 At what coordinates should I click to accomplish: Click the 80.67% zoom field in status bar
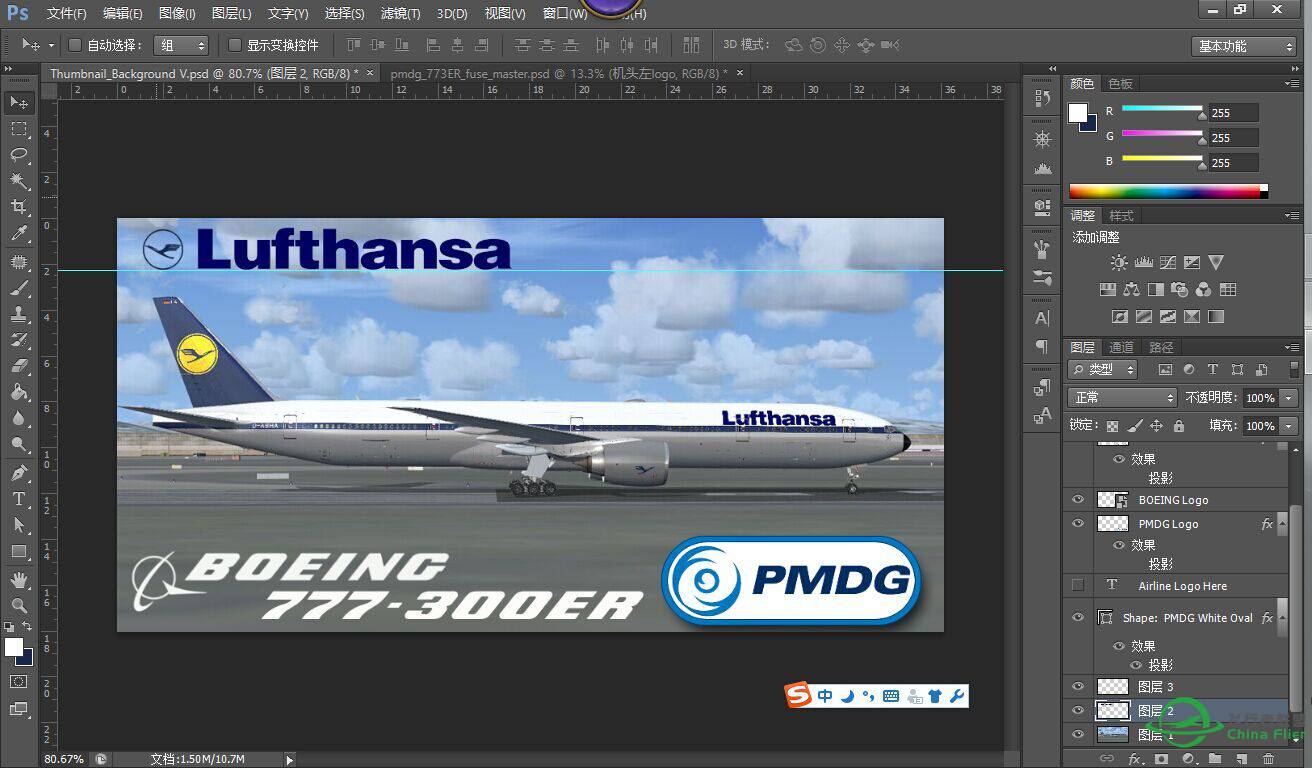pos(63,760)
